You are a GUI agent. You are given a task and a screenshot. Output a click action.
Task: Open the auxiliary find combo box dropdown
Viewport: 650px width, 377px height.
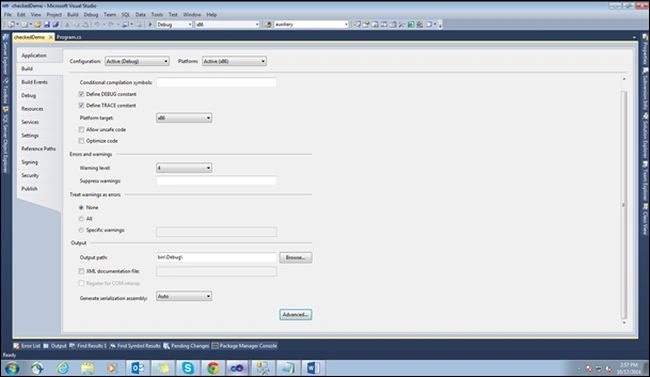(x=346, y=24)
